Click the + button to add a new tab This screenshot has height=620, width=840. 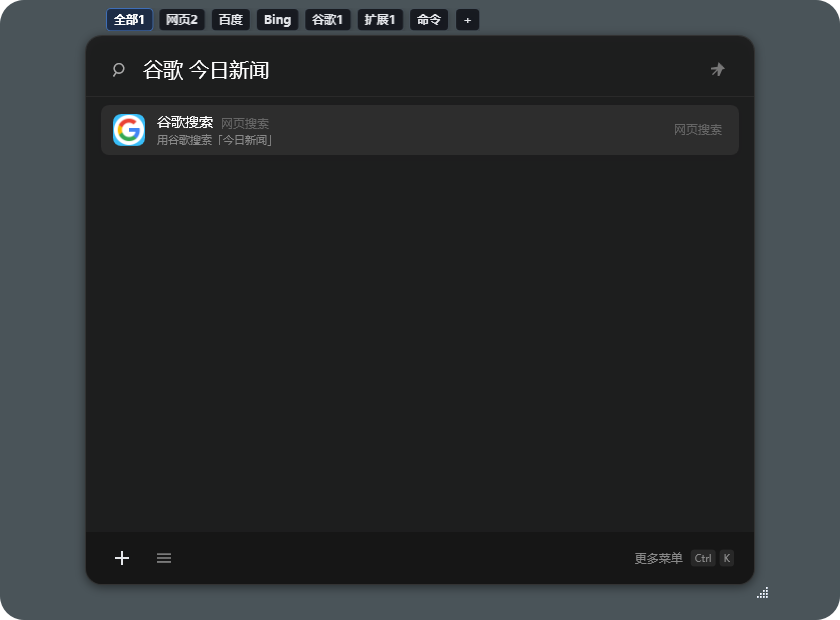click(x=467, y=19)
